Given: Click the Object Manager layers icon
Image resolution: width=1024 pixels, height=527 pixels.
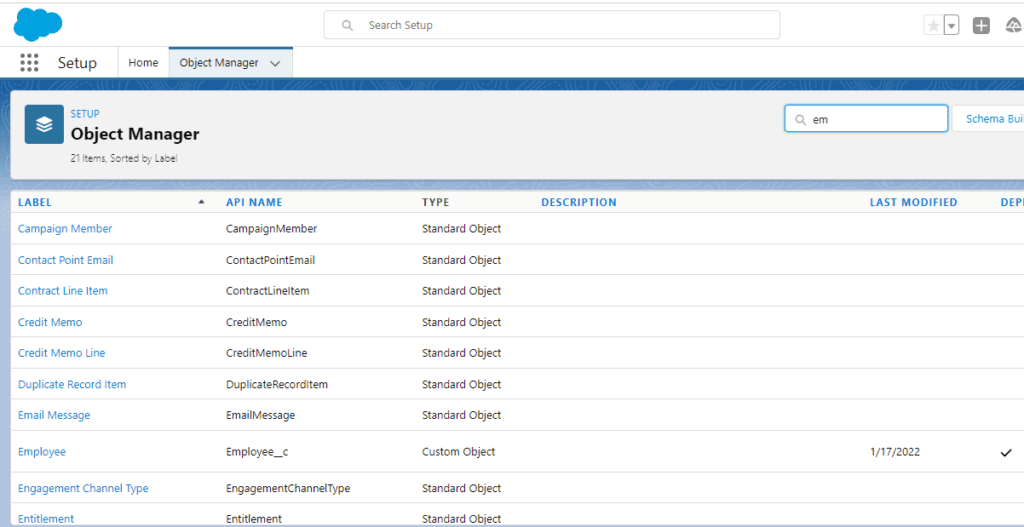Looking at the screenshot, I should pyautogui.click(x=44, y=124).
